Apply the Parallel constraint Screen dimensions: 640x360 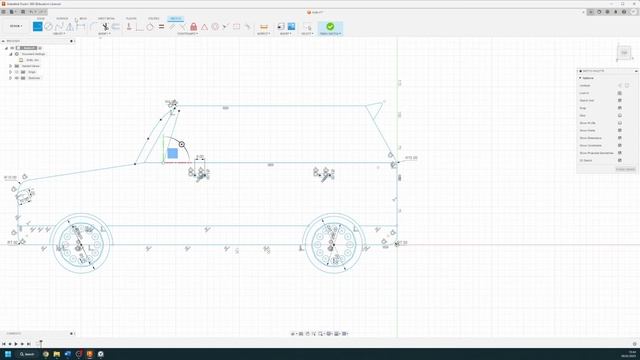172,27
